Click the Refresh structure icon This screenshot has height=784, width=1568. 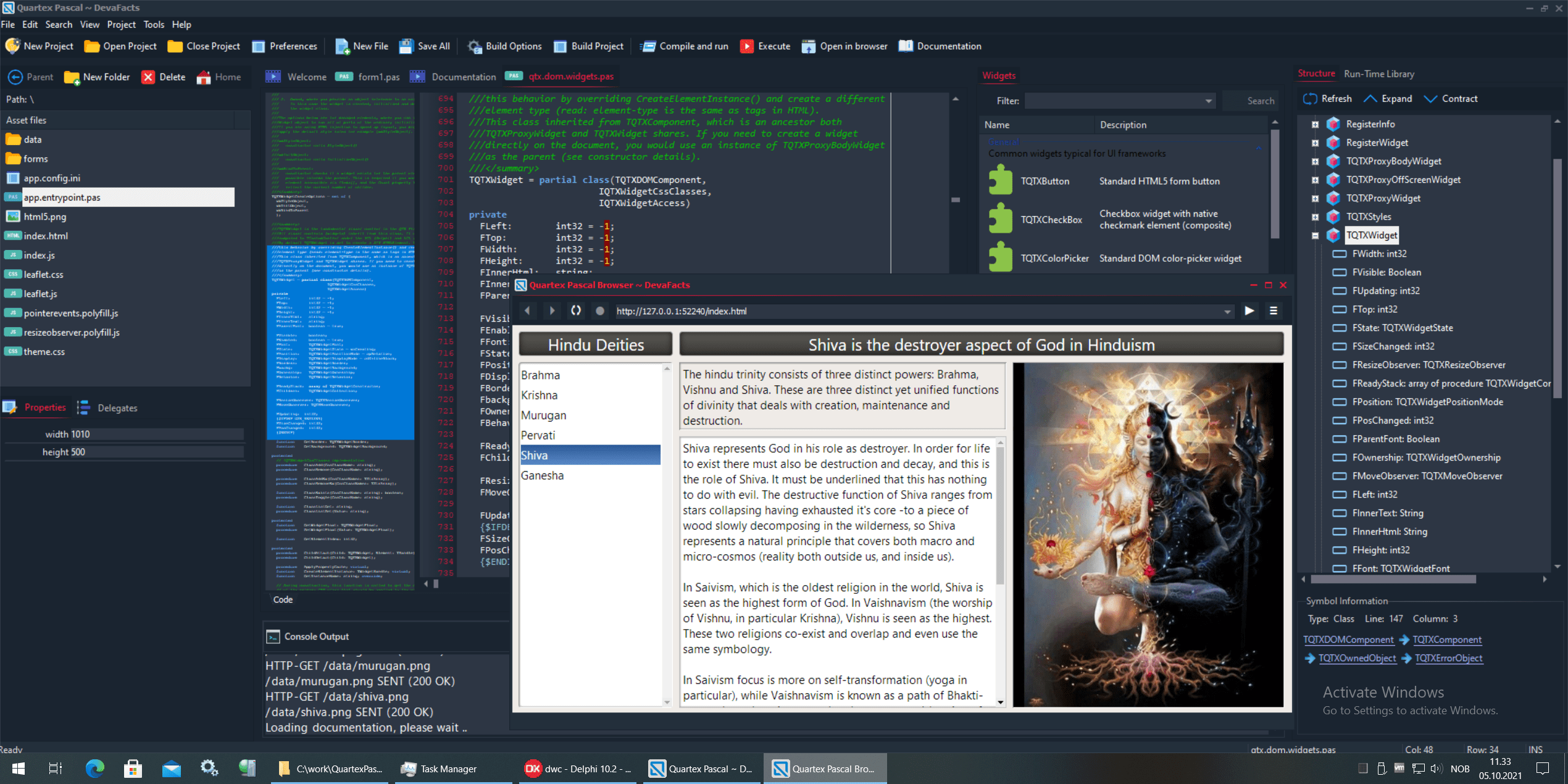point(1310,99)
